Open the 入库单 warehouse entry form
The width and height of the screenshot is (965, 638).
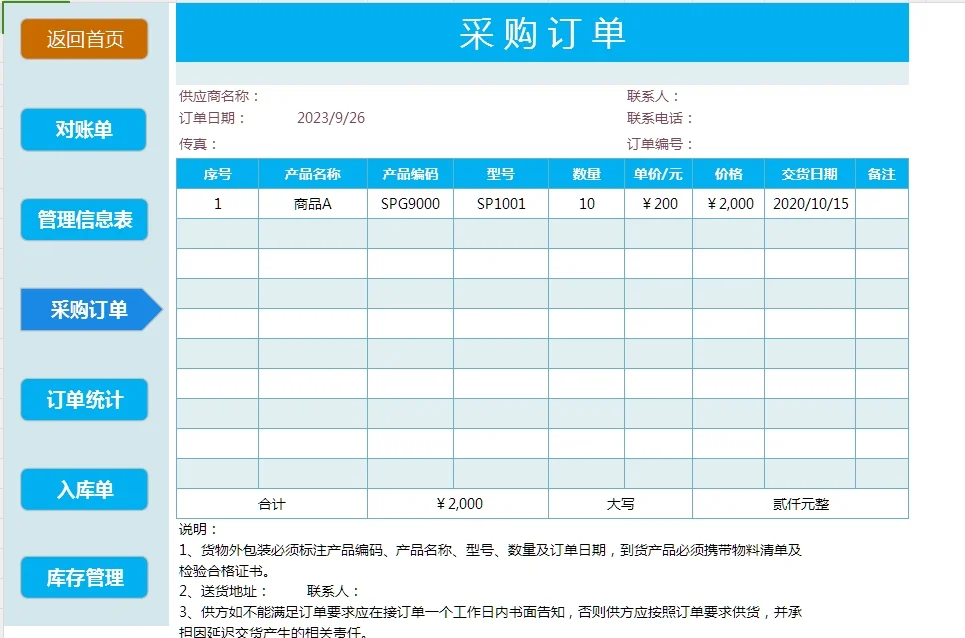83,489
